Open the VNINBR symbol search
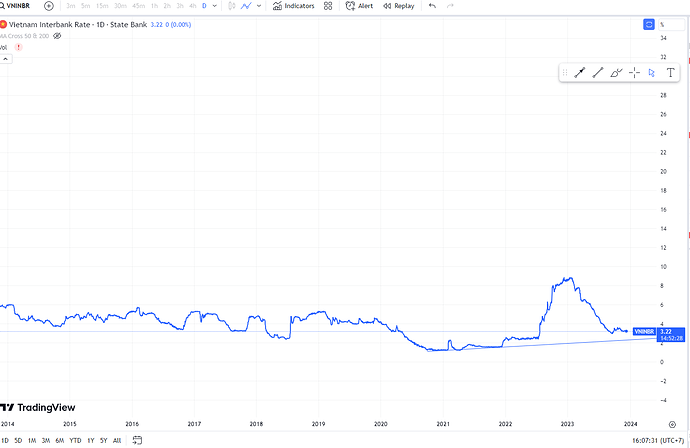This screenshot has width=690, height=448. click(15, 6)
